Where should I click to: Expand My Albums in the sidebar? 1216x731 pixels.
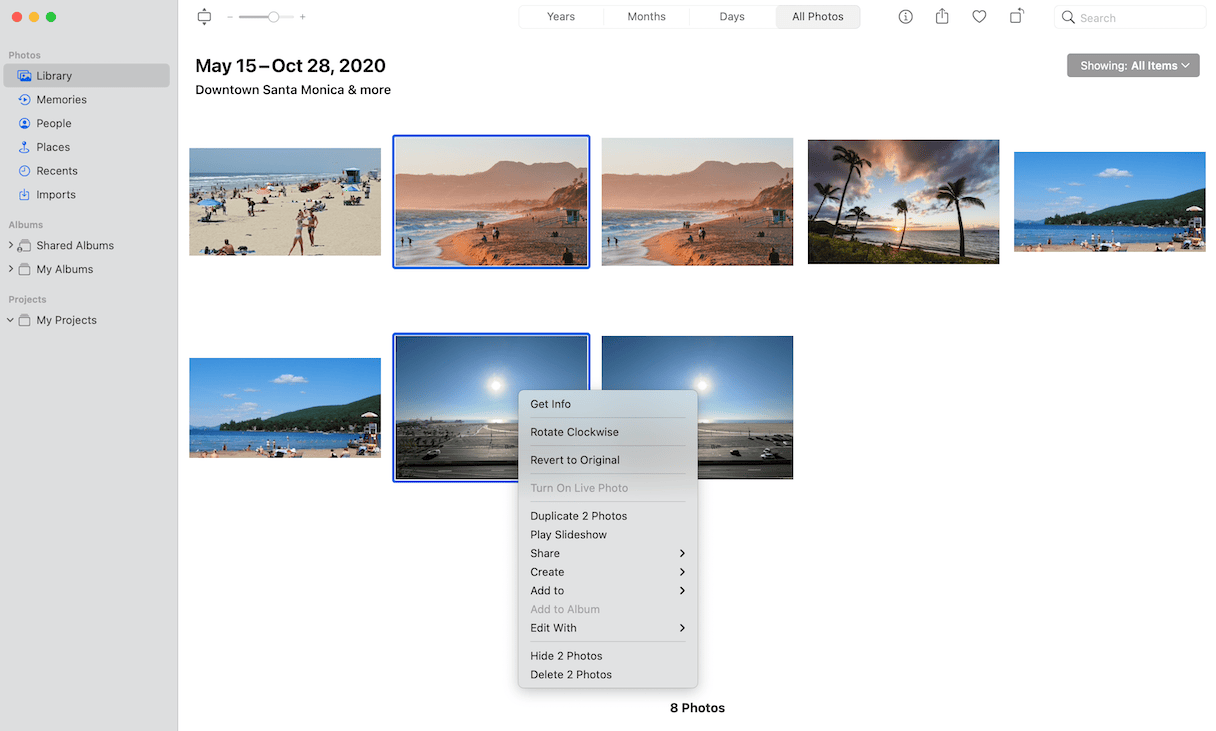point(12,269)
